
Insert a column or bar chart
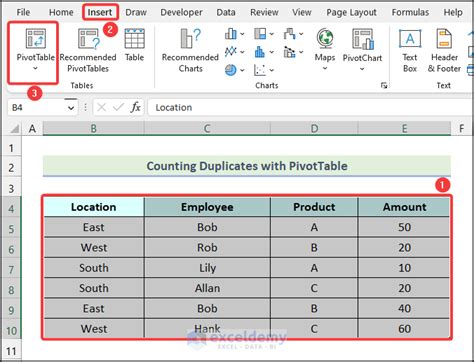tap(231, 34)
